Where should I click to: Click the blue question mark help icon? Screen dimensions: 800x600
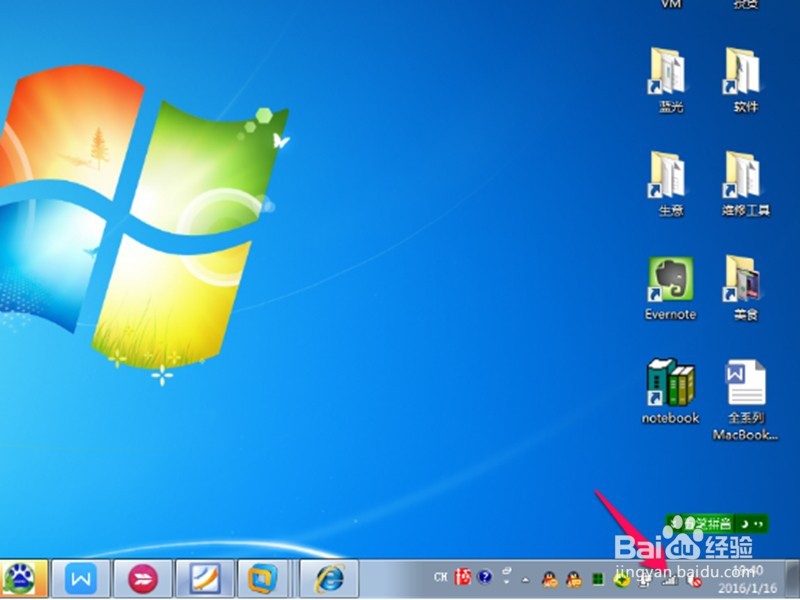coord(484,577)
